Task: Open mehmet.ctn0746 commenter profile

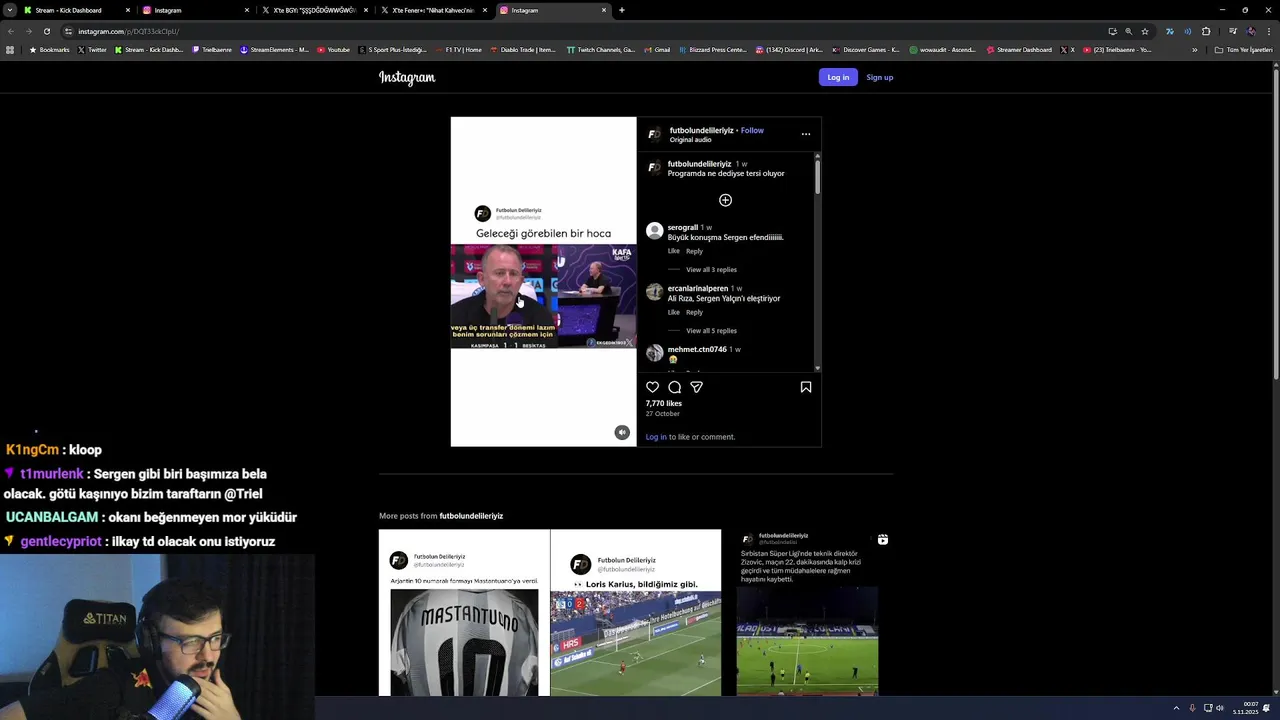Action: pos(697,349)
